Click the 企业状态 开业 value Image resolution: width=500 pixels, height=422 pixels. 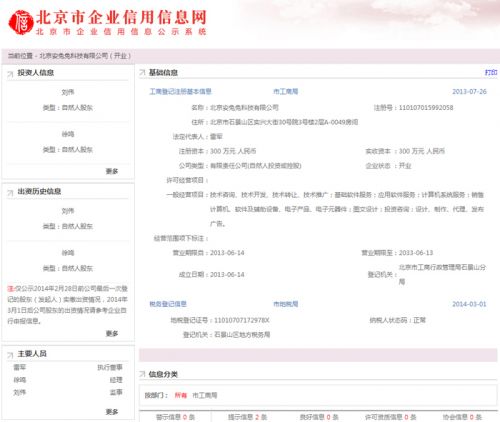pyautogui.click(x=405, y=166)
